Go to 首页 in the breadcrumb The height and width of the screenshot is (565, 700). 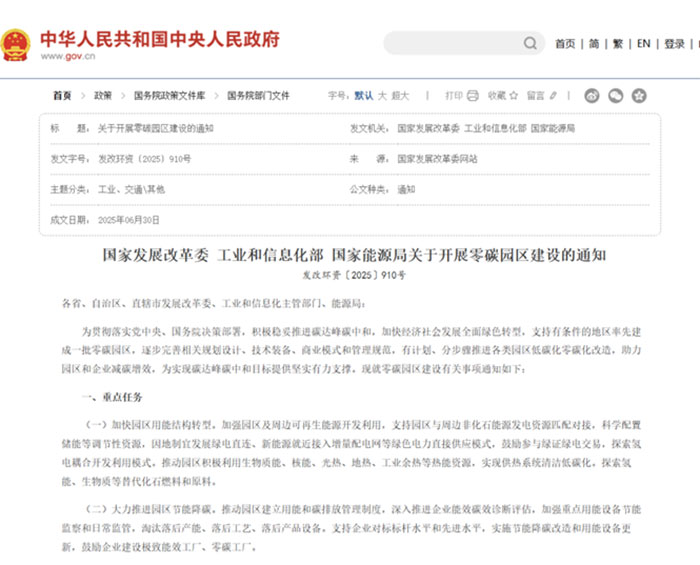[x=62, y=96]
